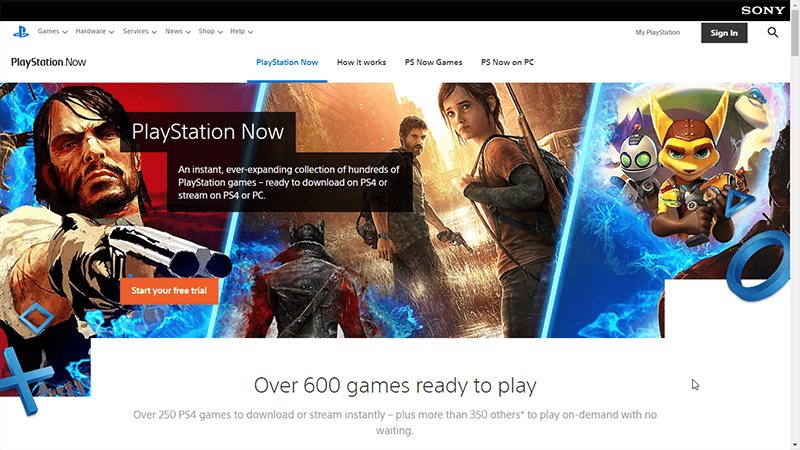Click the 'PlayStation Now' hero banner title
Viewport: 800px width, 450px height.
(x=208, y=132)
